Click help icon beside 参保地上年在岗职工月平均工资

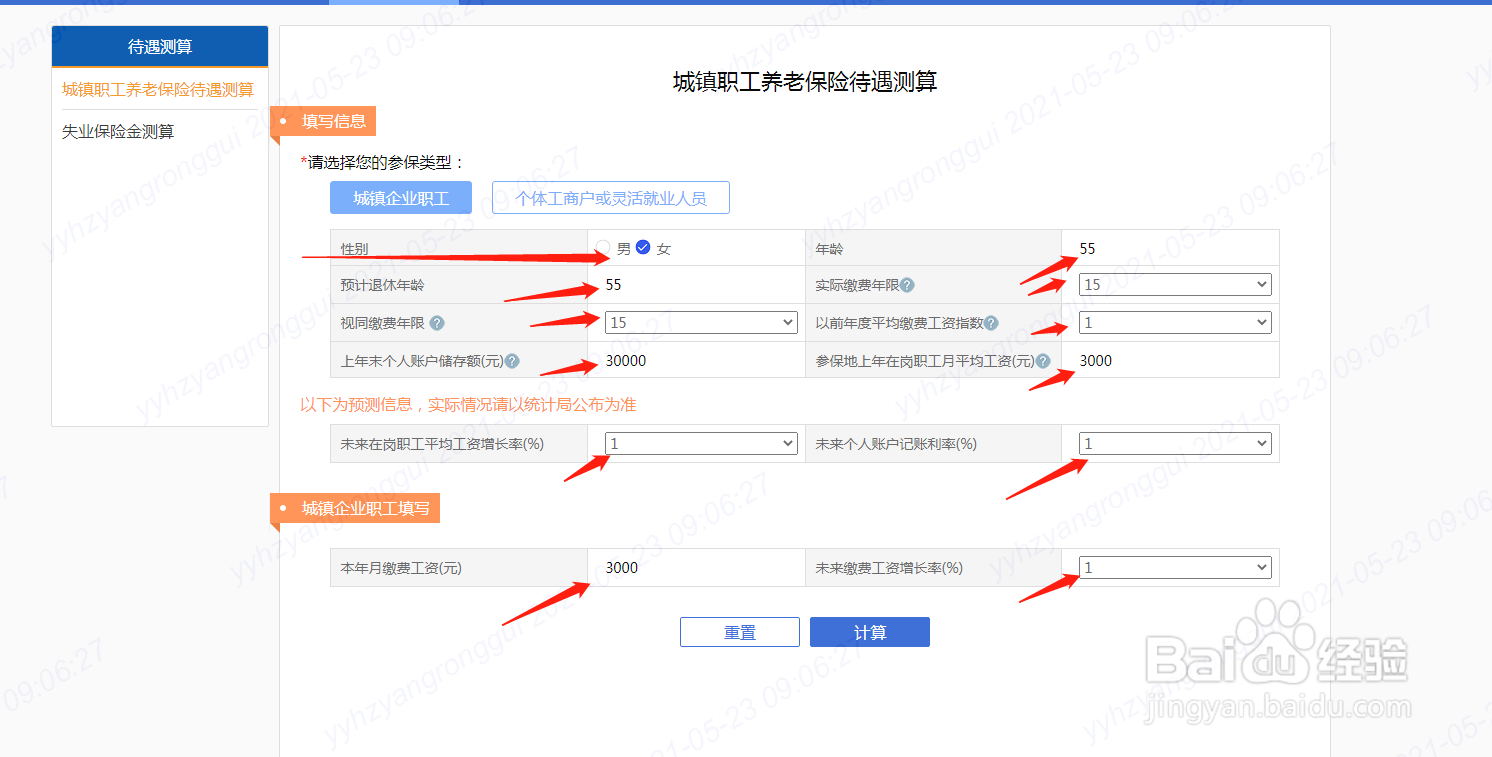(x=1043, y=361)
